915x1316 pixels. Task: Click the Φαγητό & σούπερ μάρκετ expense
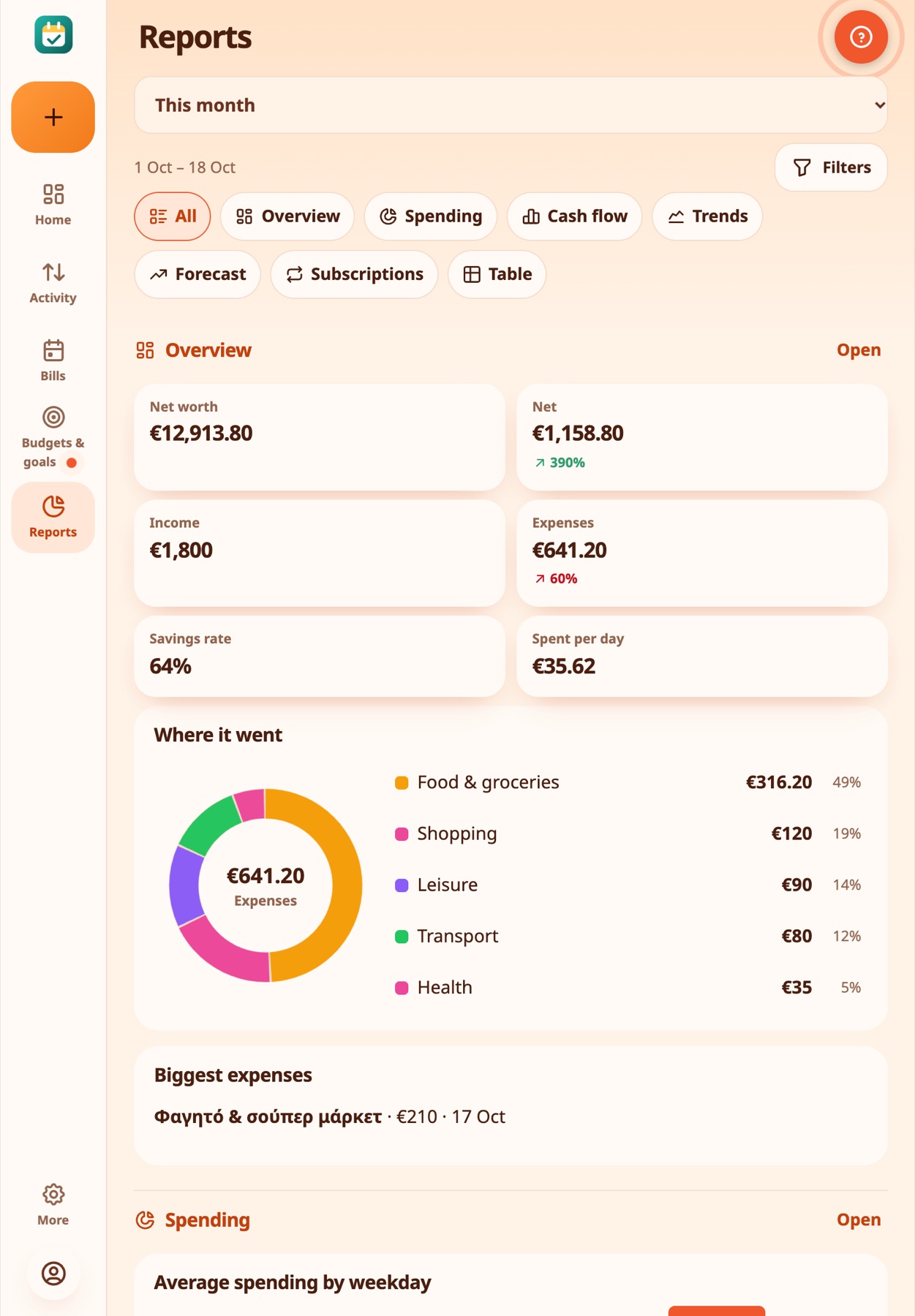pos(330,1116)
